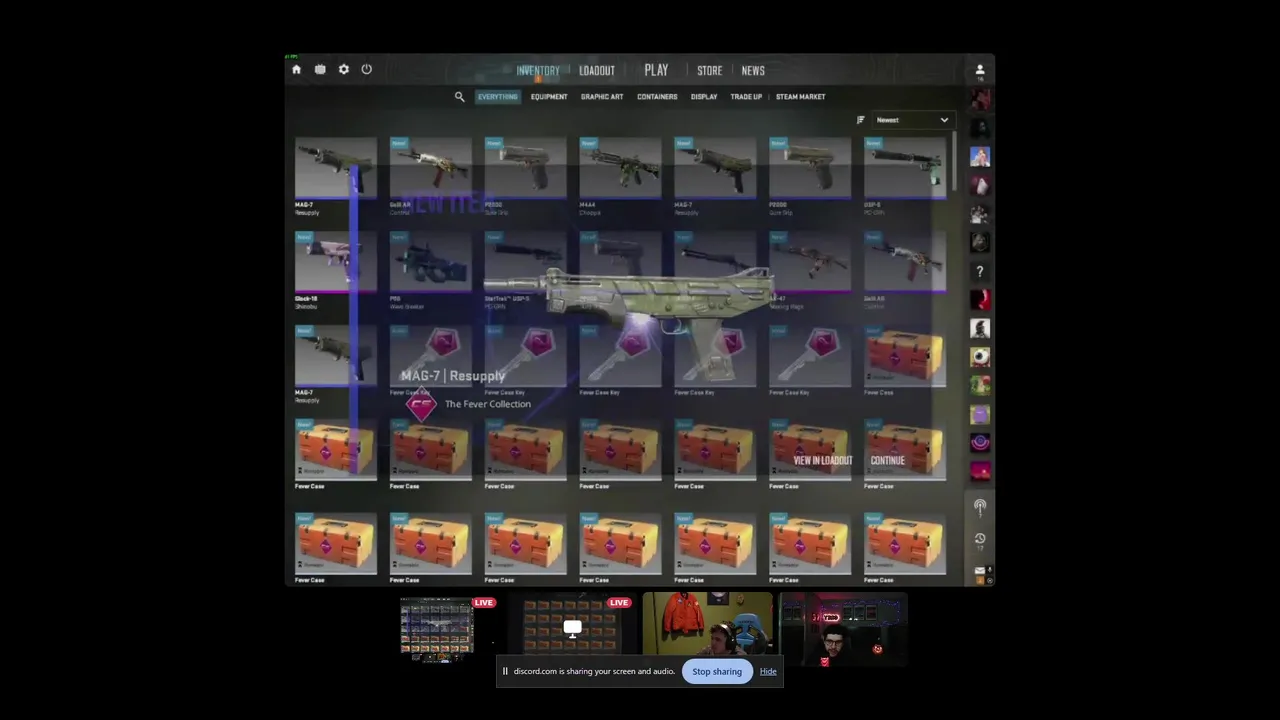
Task: Select the Containers filter
Action: point(657,97)
